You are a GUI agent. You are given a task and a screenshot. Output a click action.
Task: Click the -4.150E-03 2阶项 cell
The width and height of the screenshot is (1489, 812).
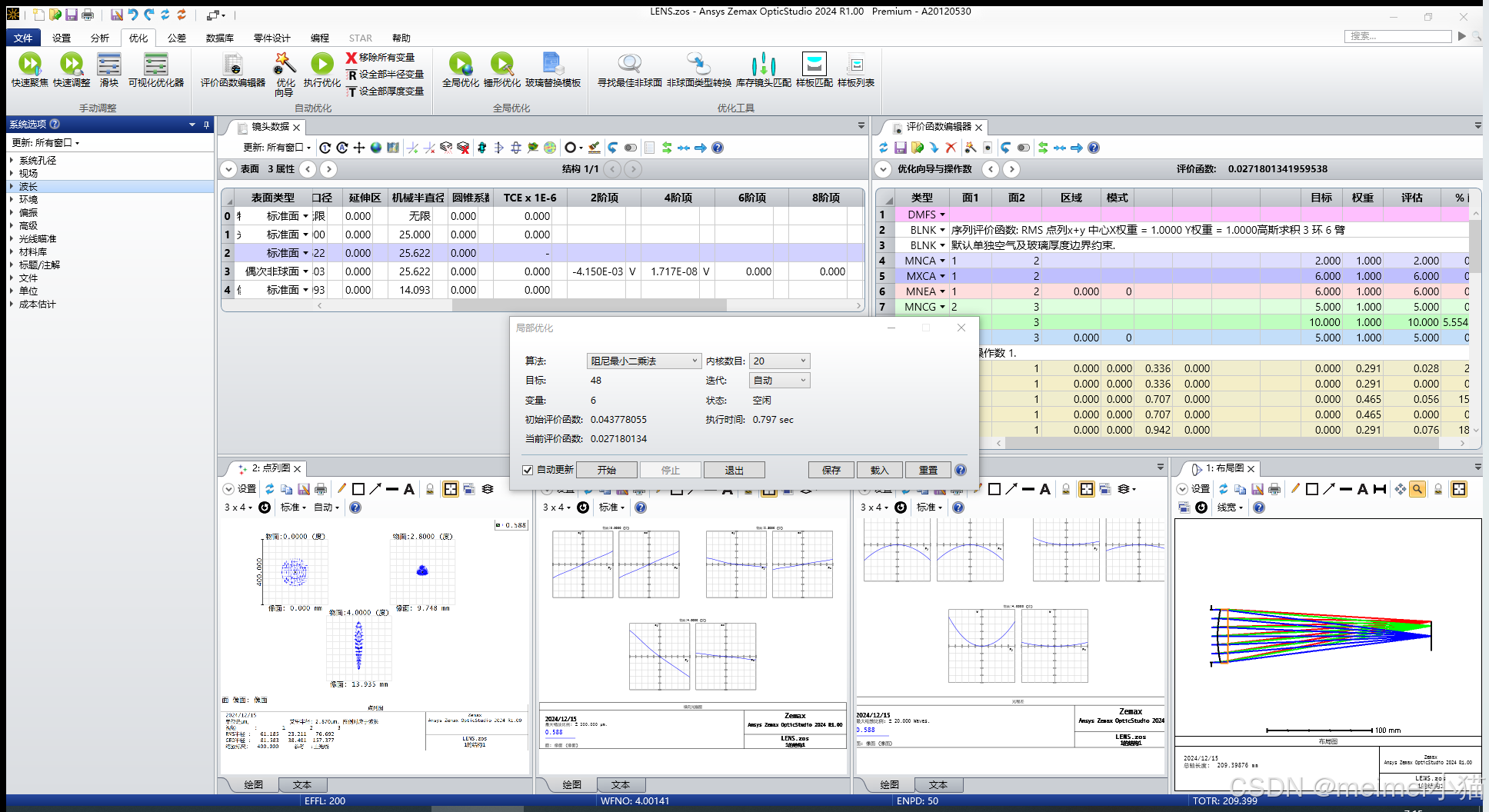[597, 271]
